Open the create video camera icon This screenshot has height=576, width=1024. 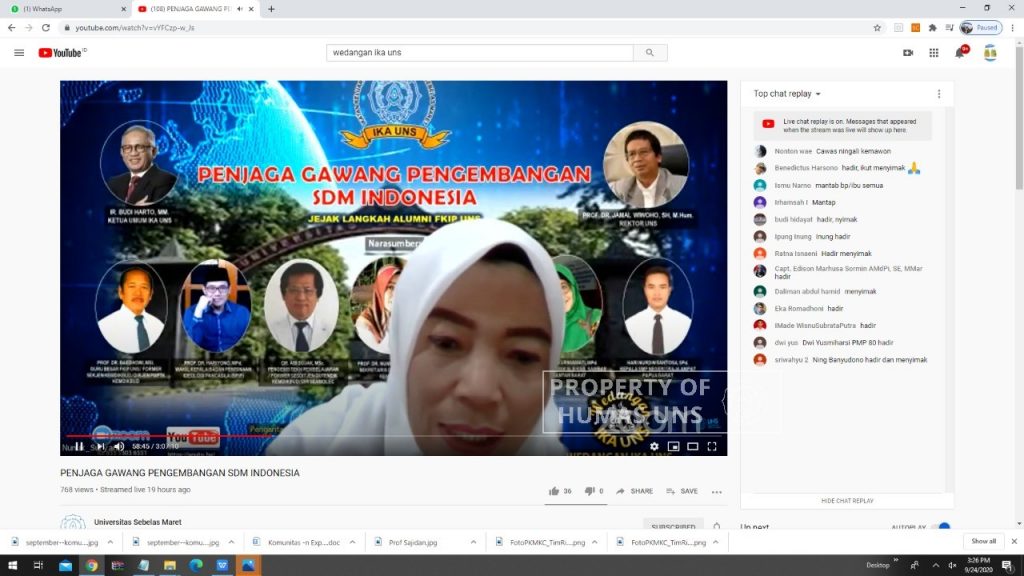tap(908, 53)
